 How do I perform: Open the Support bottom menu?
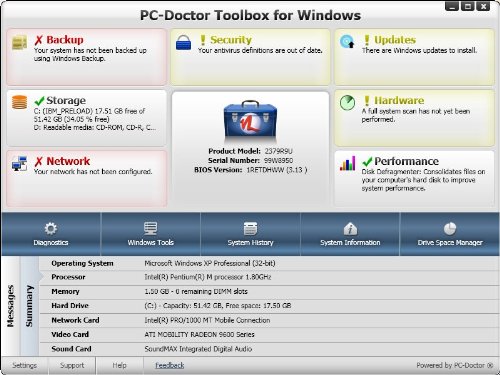tap(72, 366)
